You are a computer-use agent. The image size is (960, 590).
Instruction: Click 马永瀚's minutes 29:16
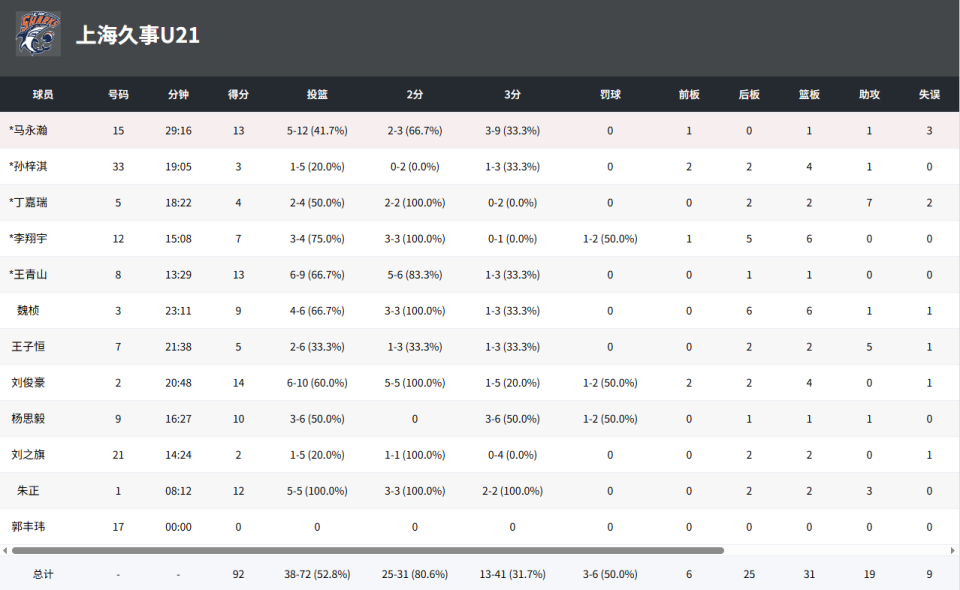coord(178,130)
